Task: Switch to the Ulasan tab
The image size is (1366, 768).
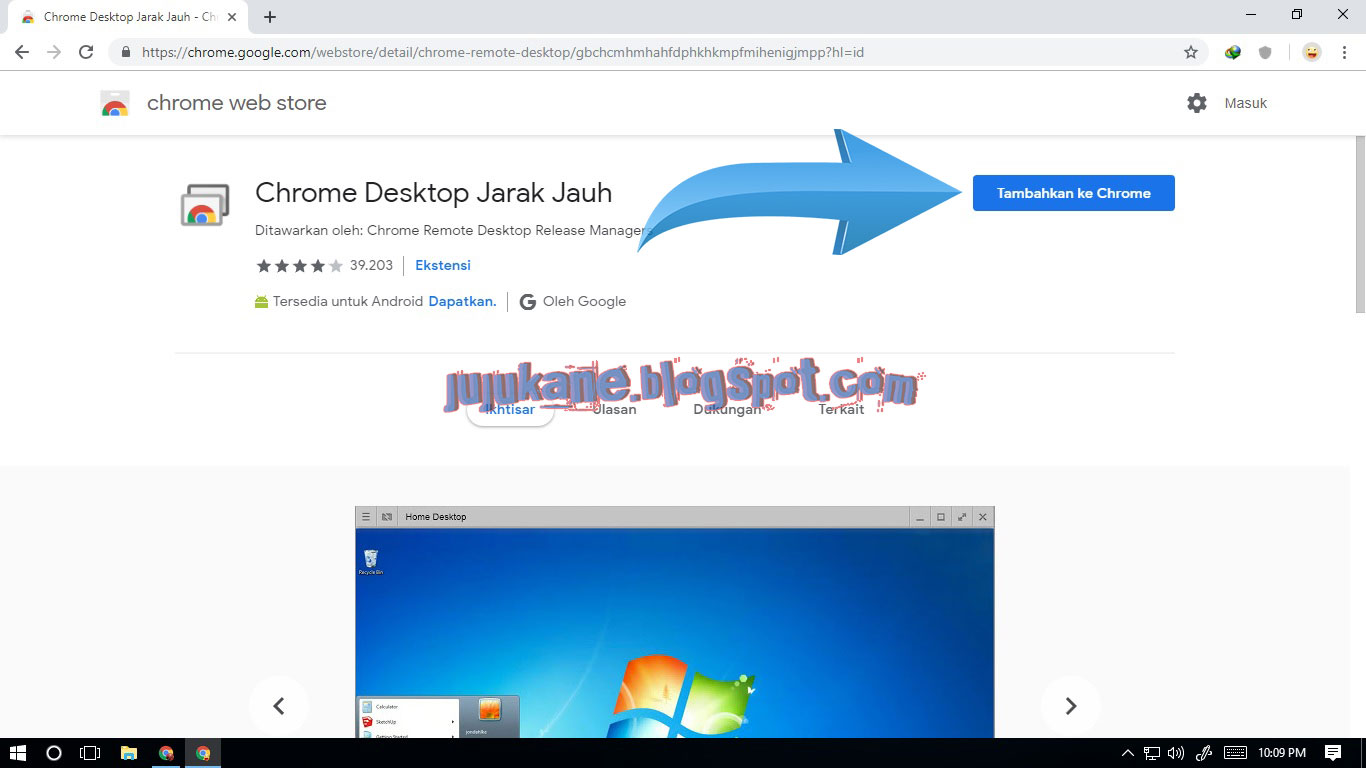Action: coord(613,409)
